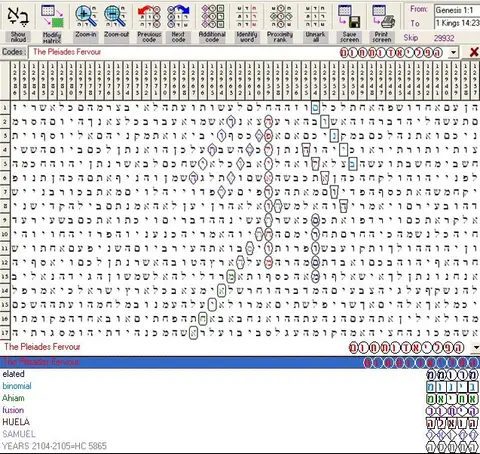Click the Save screen icon
This screenshot has width=480, height=454.
click(x=349, y=16)
